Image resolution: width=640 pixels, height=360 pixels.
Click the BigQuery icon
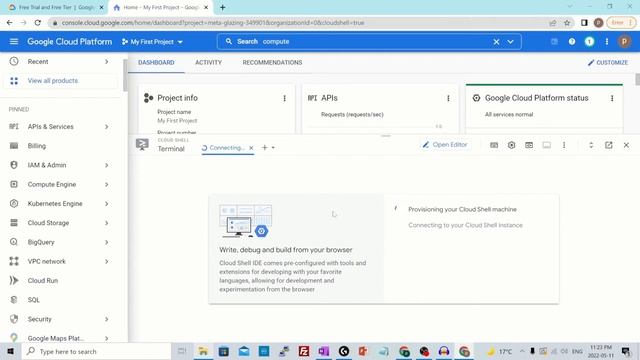tap(14, 242)
